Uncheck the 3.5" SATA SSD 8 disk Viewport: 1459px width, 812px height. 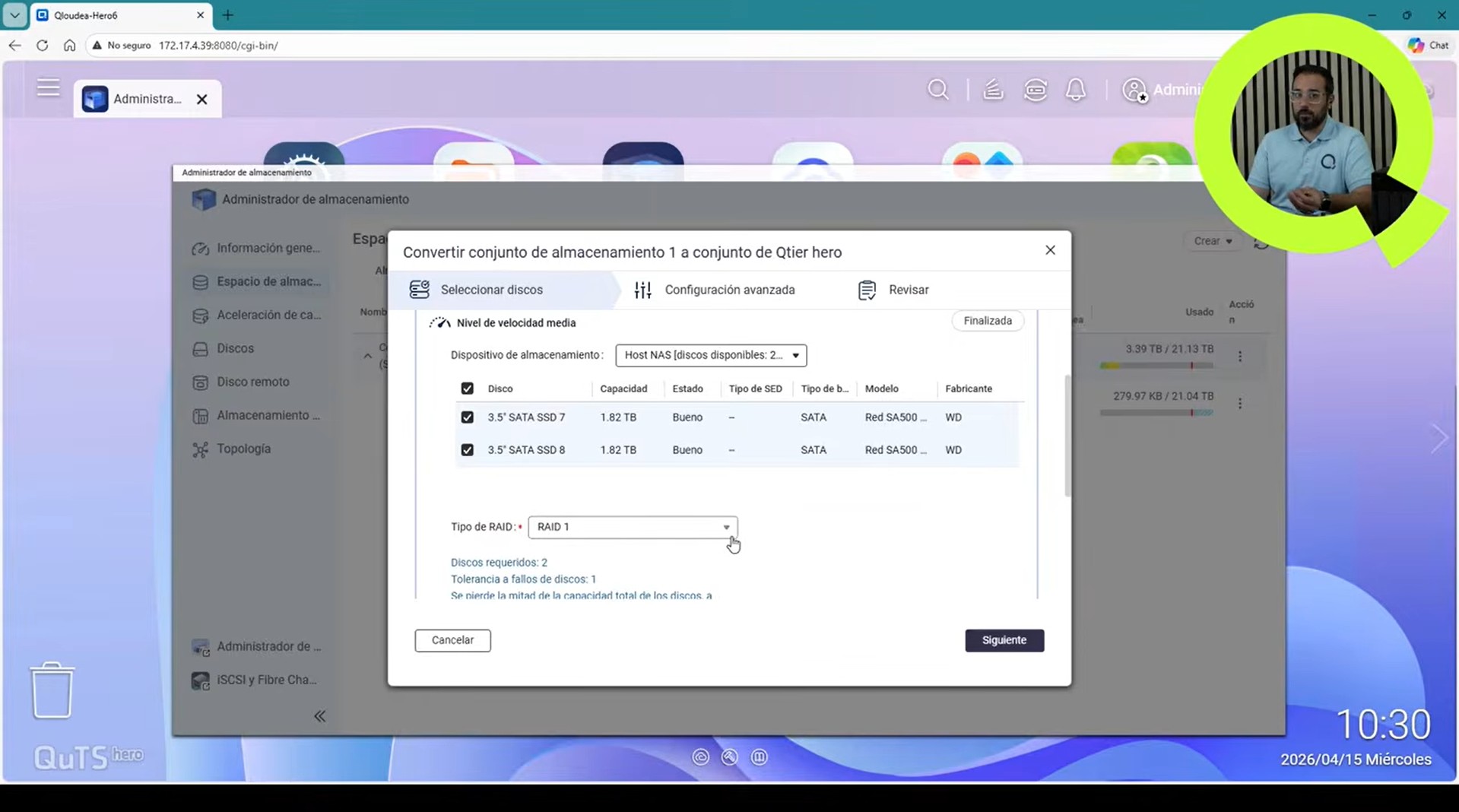[467, 450]
